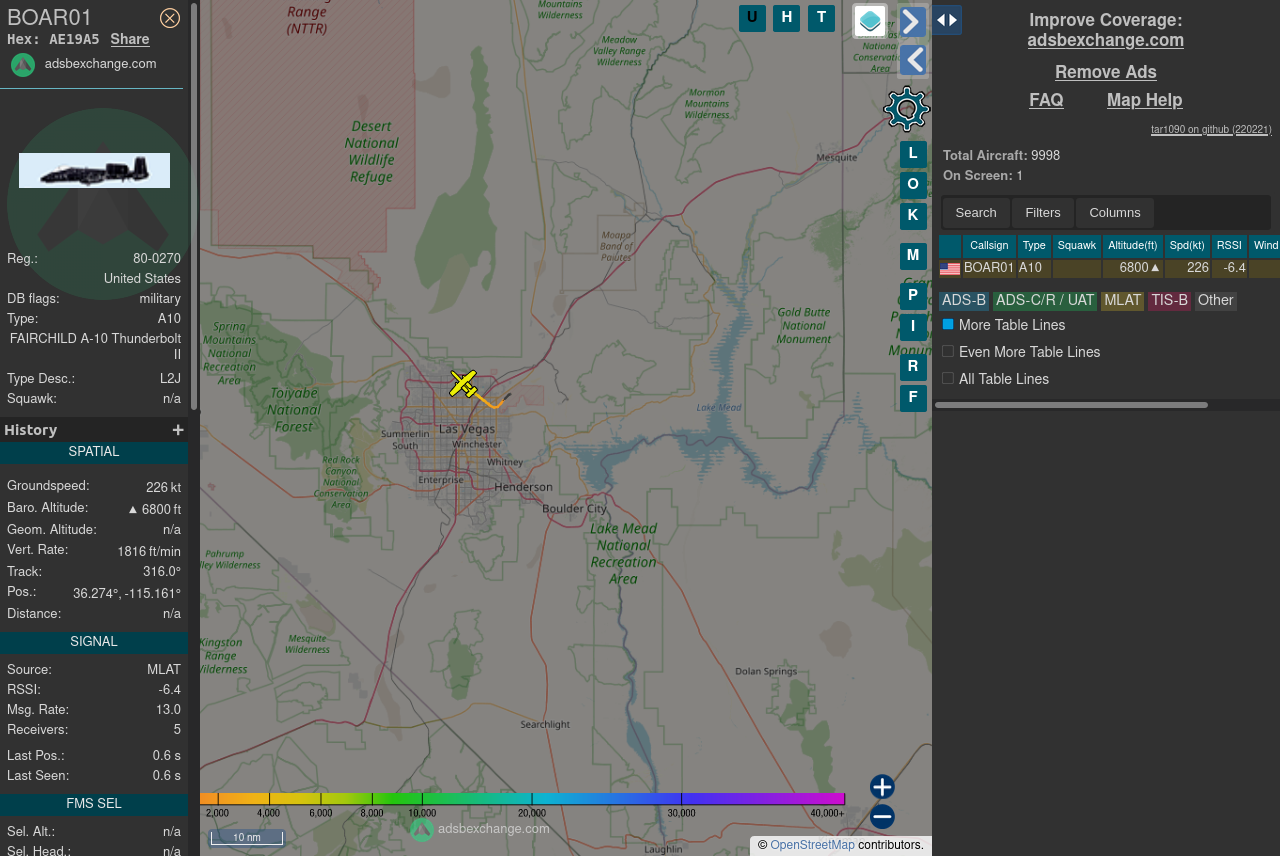Viewport: 1280px width, 856px height.
Task: Switch to the Filters tab
Action: click(1043, 213)
